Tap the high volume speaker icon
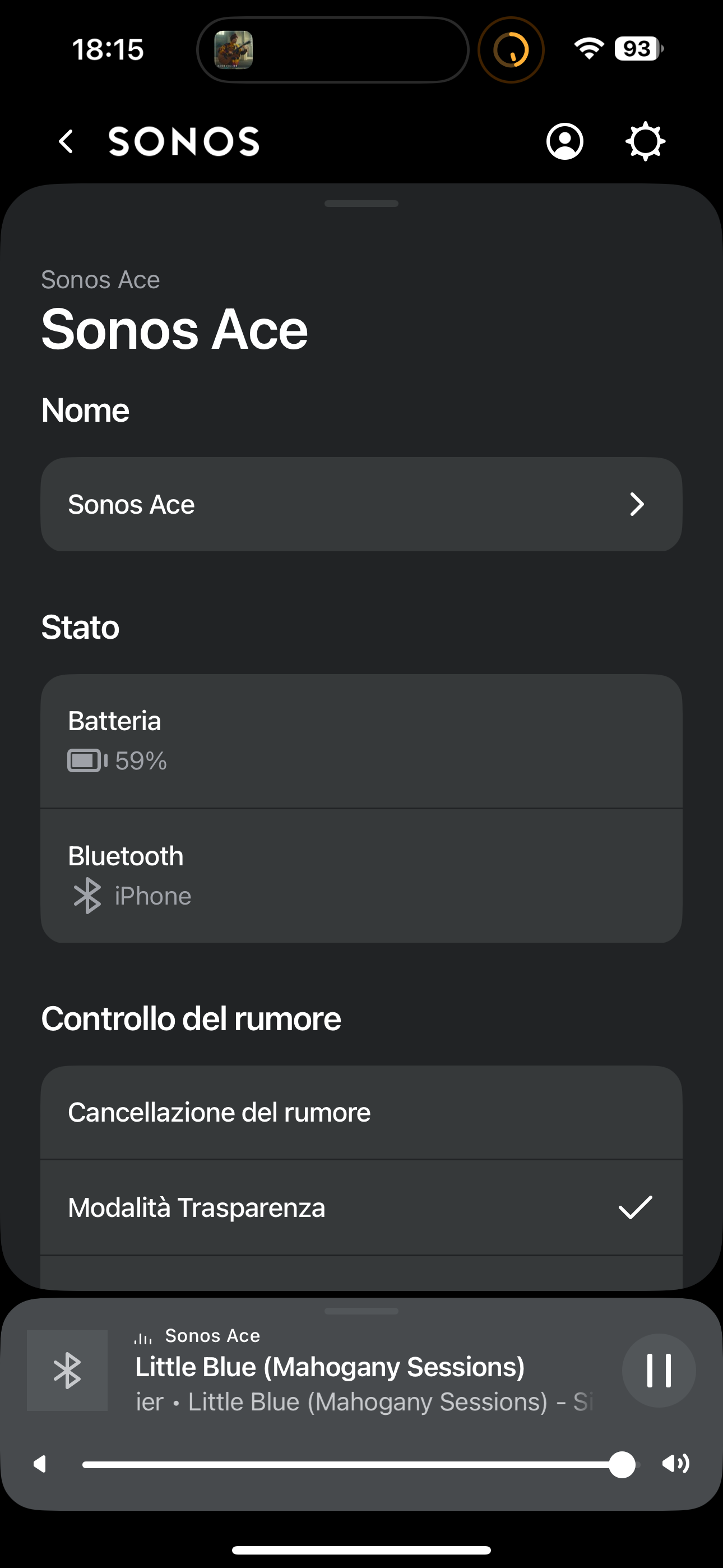Image resolution: width=723 pixels, height=1568 pixels. [x=675, y=1463]
